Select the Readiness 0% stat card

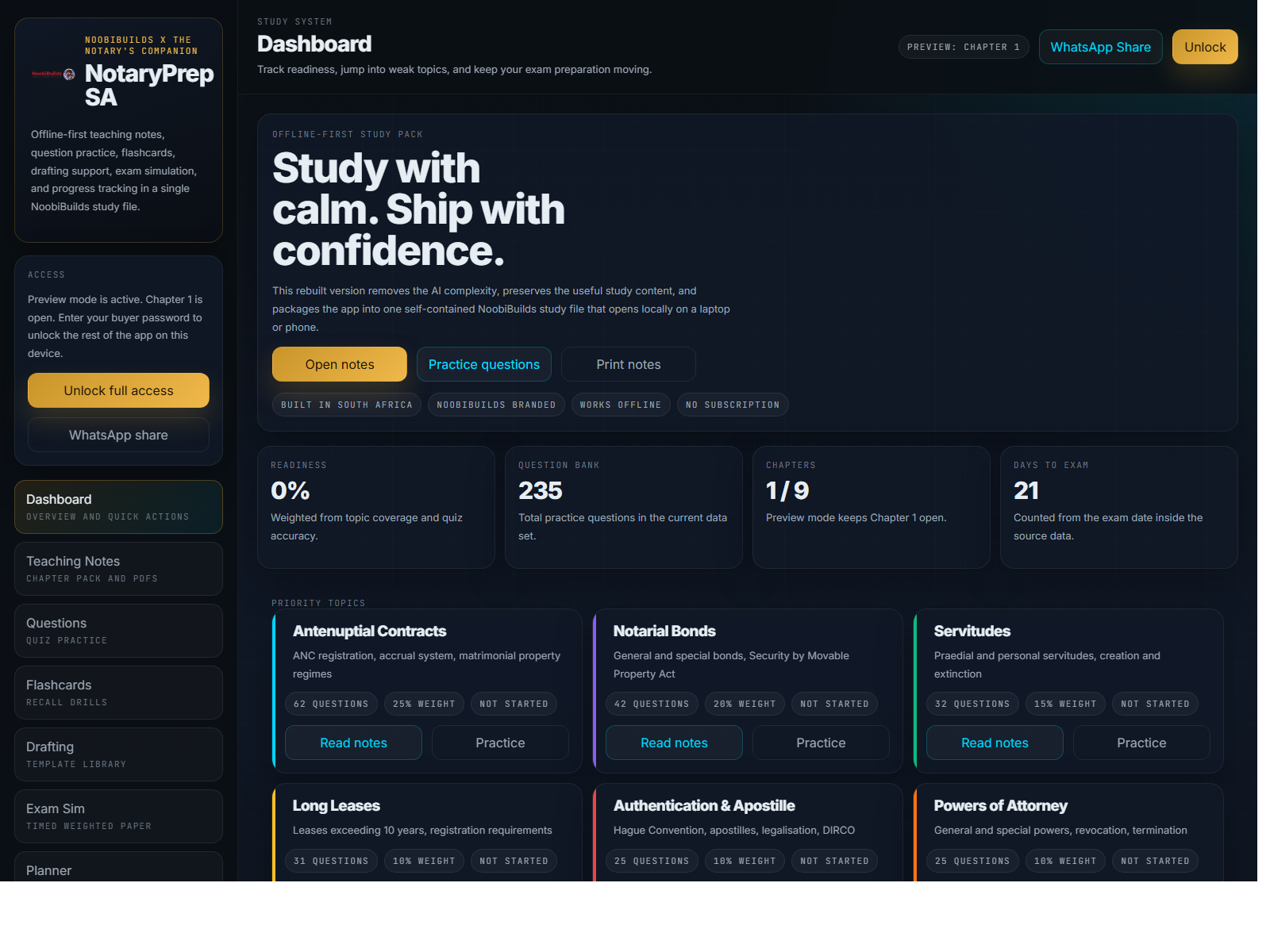click(x=376, y=507)
